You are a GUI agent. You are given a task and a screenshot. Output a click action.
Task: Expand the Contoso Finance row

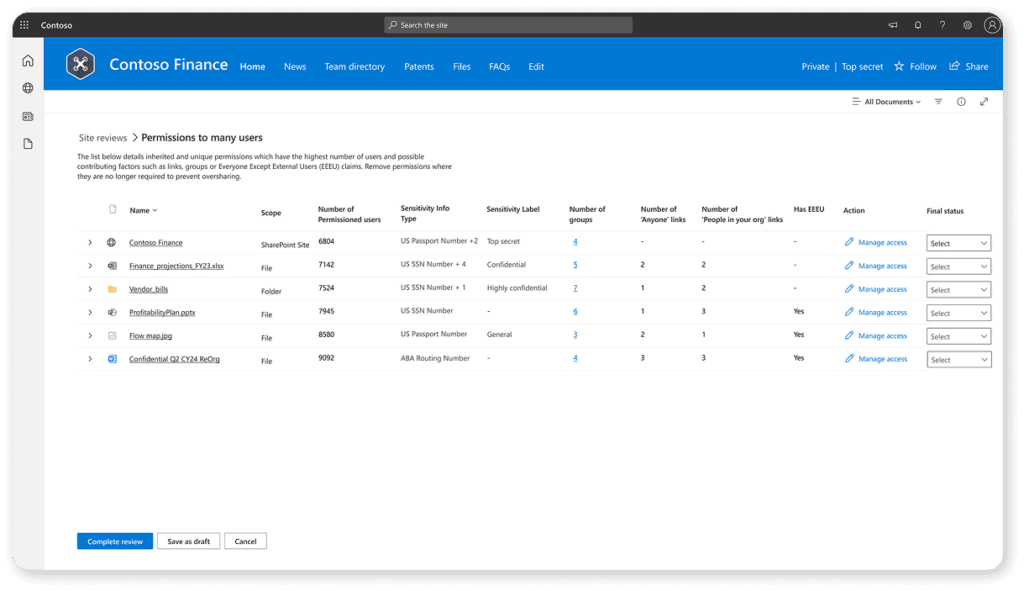coord(90,242)
